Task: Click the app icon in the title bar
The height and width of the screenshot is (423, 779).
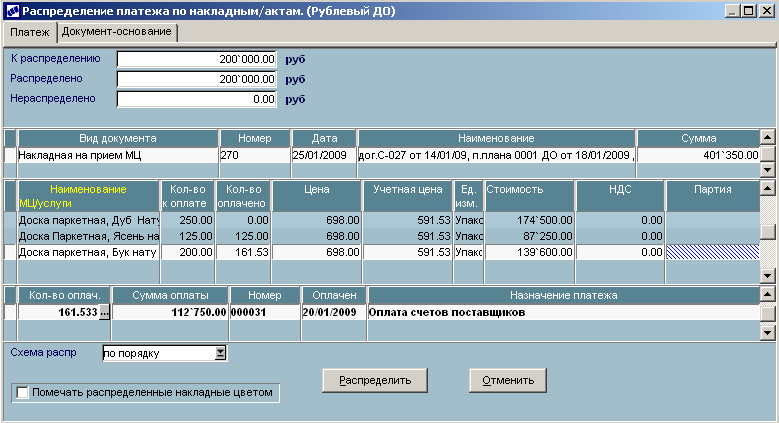Action: (x=12, y=11)
